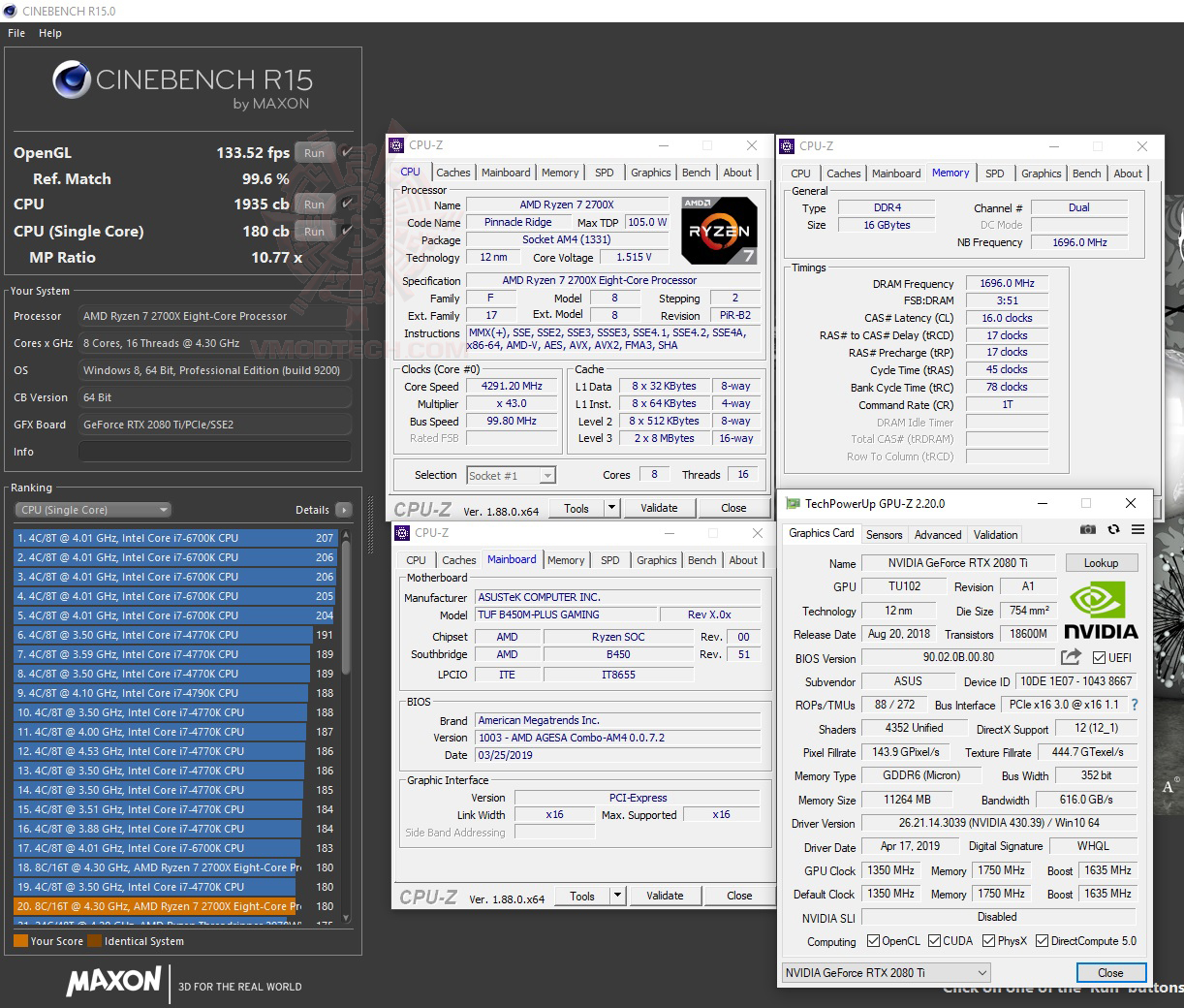Click the NVIDIA logo in GPU-Z

pyautogui.click(x=1101, y=612)
